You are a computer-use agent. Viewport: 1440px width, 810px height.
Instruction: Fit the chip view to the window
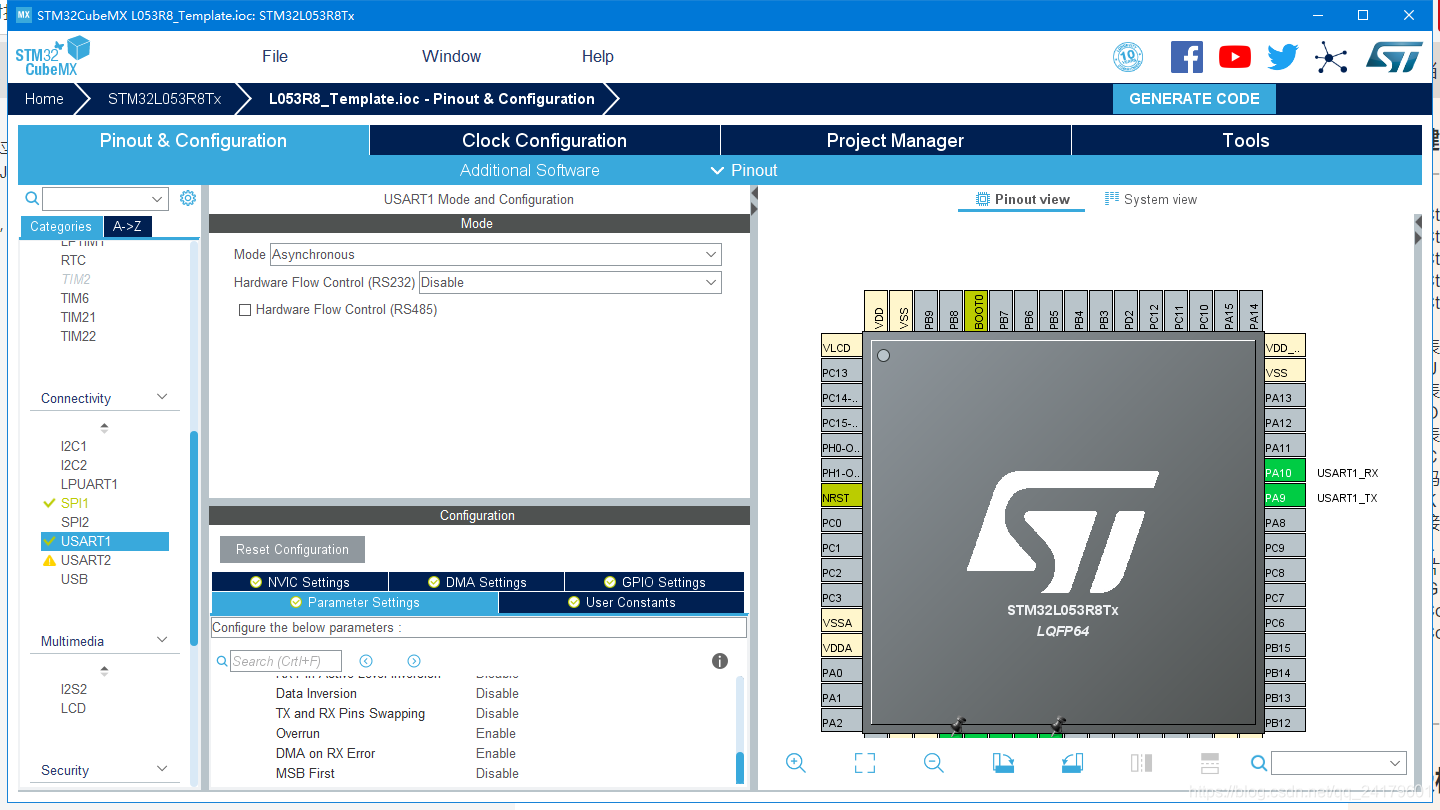click(x=865, y=763)
